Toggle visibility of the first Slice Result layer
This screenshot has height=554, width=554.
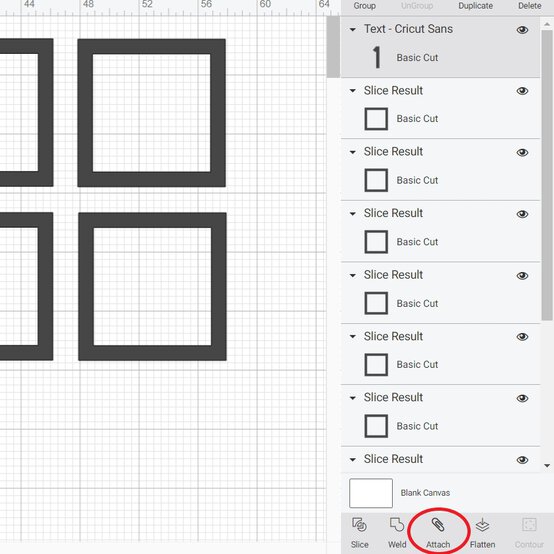[x=522, y=91]
